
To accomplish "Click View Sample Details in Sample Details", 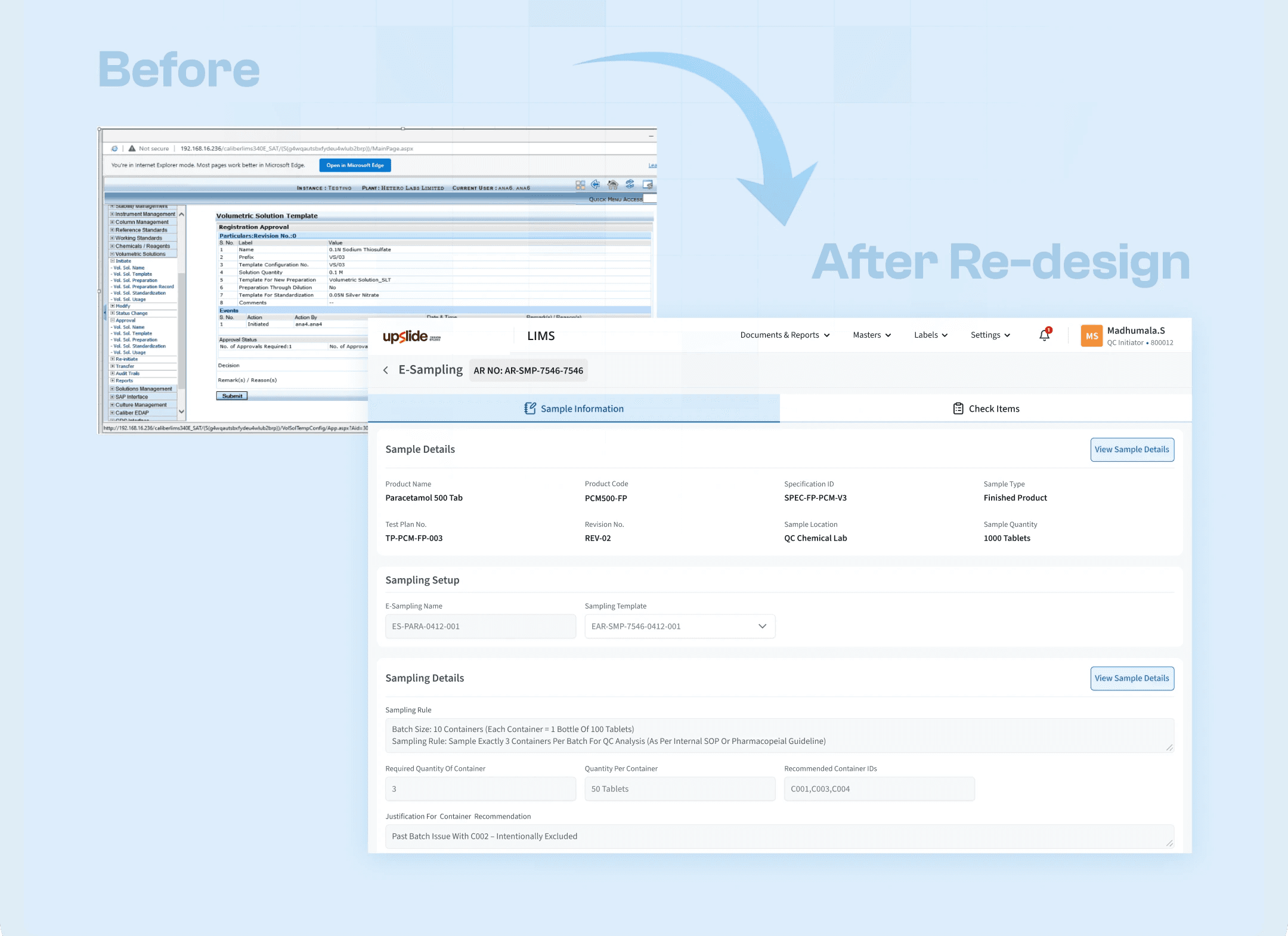I will pyautogui.click(x=1131, y=449).
